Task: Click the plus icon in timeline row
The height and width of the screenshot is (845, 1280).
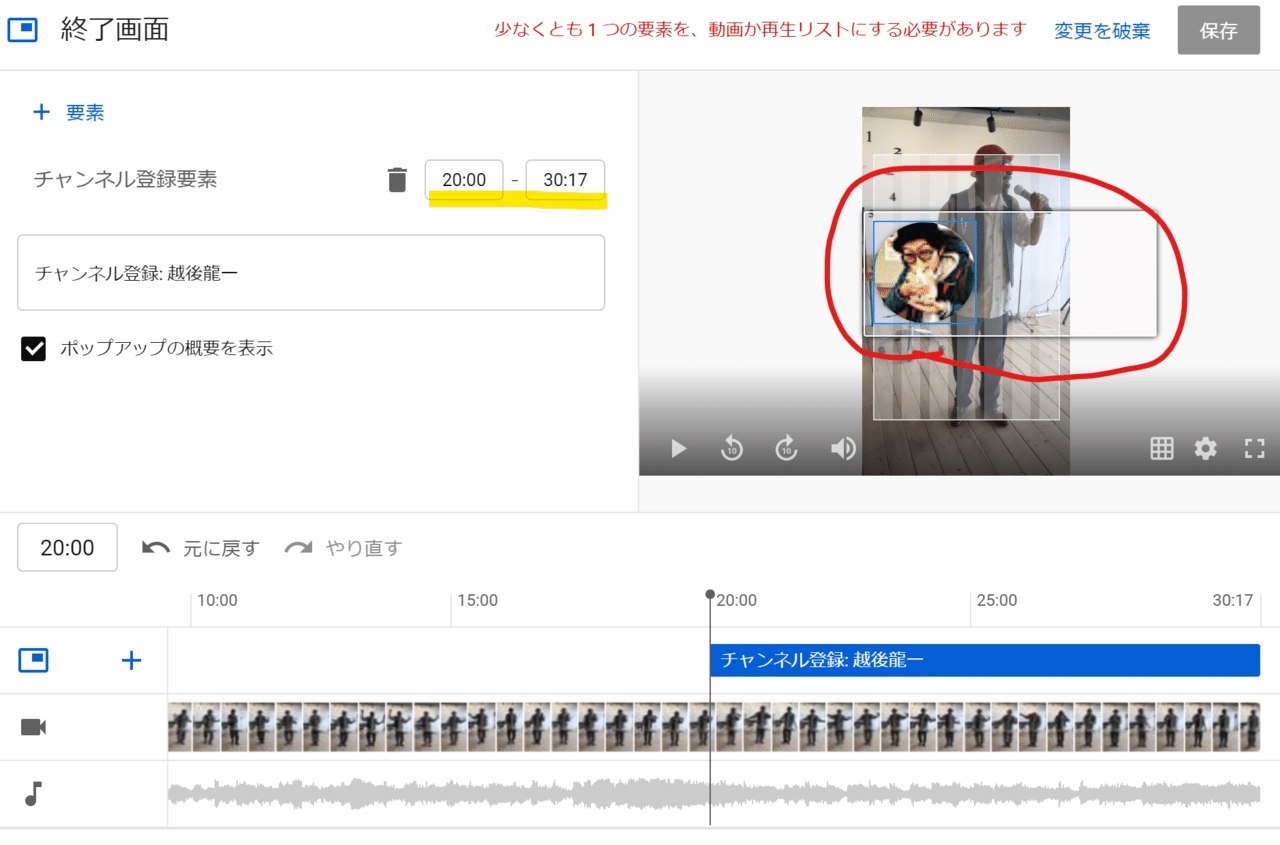Action: 131,660
